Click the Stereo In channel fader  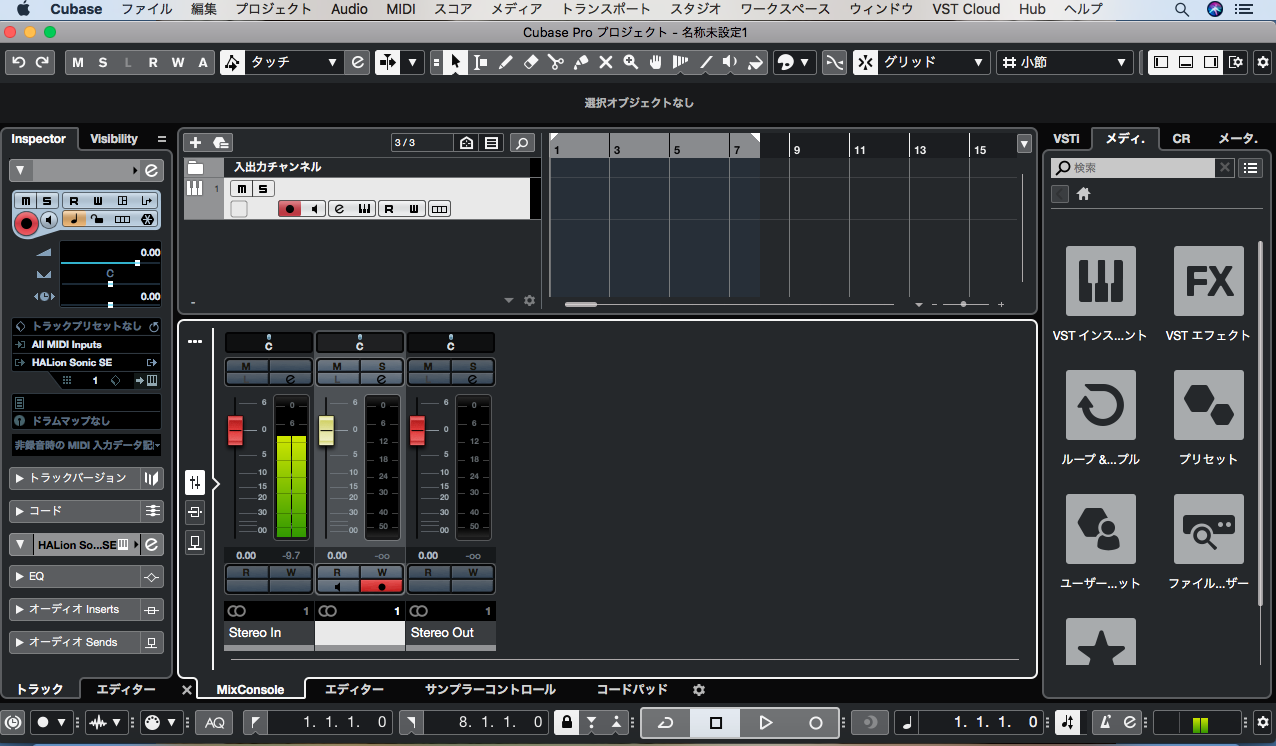[235, 431]
